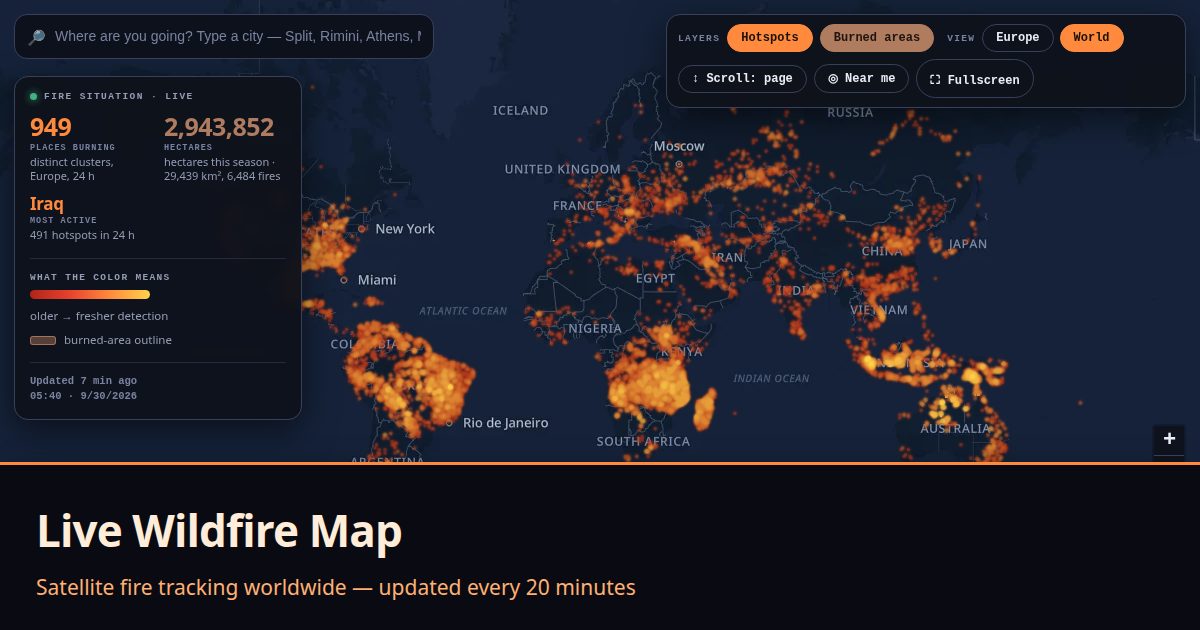
Task: Click the 949 places burning count
Action: (x=51, y=127)
